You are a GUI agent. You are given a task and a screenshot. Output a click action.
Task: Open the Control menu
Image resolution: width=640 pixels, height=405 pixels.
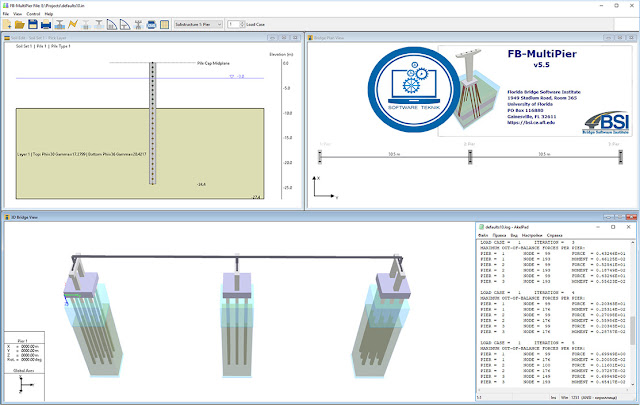pos(33,14)
